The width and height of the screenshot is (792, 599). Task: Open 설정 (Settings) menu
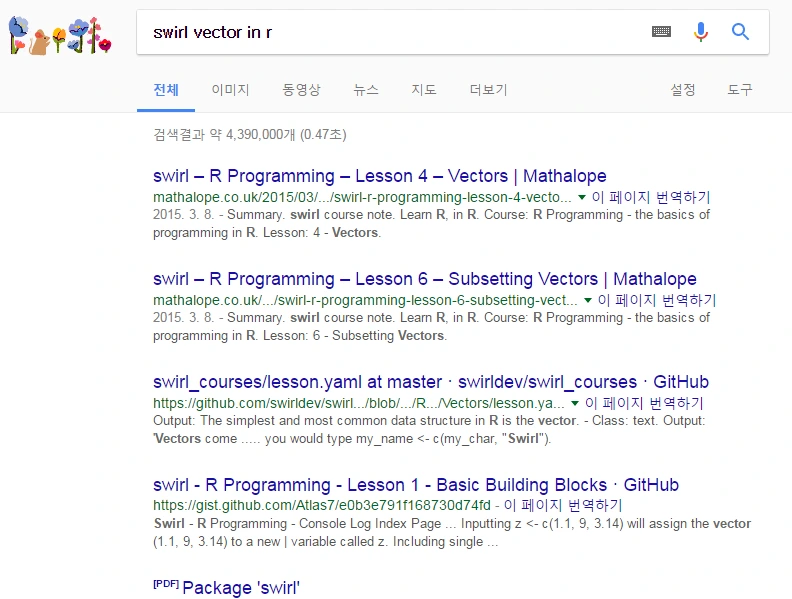coord(682,90)
